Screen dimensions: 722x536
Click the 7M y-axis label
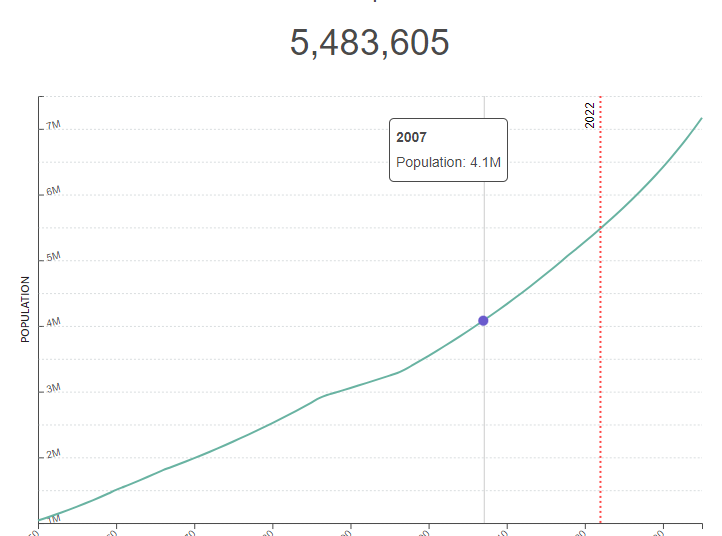pyautogui.click(x=53, y=126)
